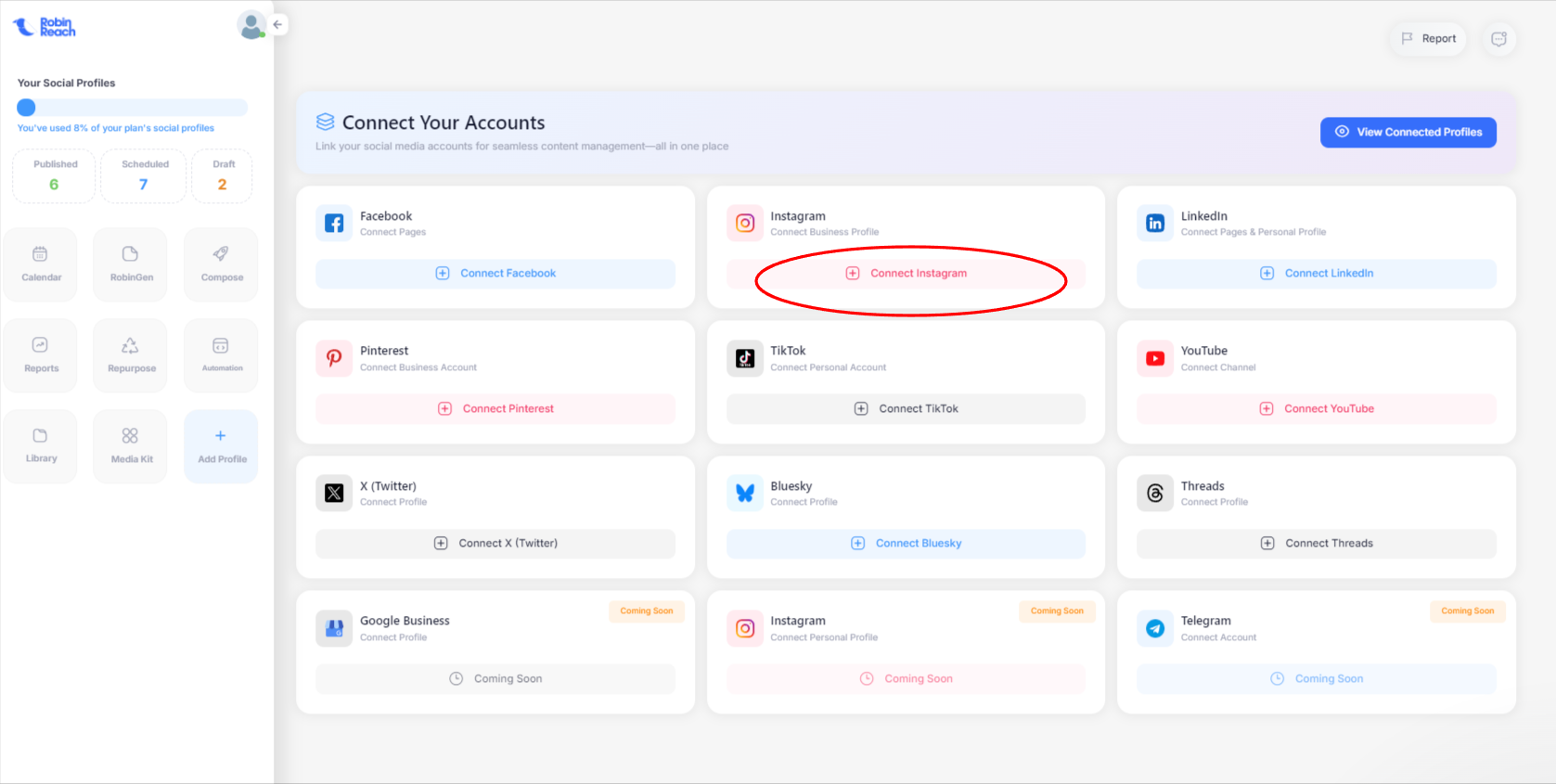This screenshot has width=1556, height=784.
Task: Click the Connect Your Accounts heading
Action: click(x=444, y=123)
